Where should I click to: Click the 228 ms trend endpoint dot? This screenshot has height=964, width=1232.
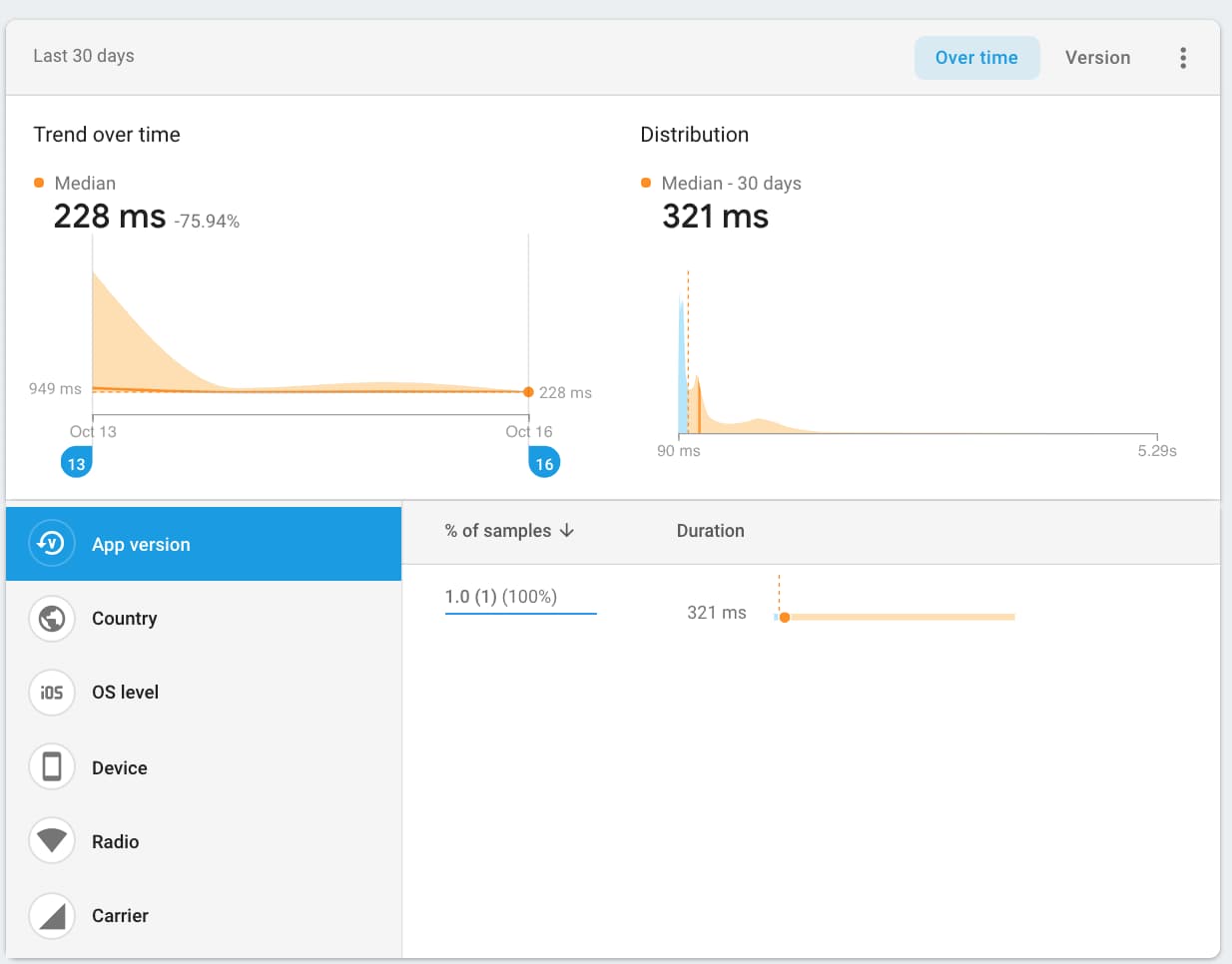click(528, 392)
